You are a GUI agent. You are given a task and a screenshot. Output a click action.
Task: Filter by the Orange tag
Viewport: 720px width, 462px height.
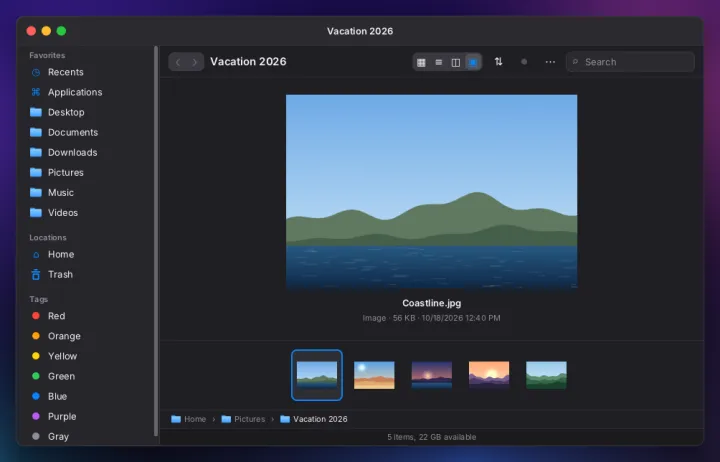click(x=87, y=336)
